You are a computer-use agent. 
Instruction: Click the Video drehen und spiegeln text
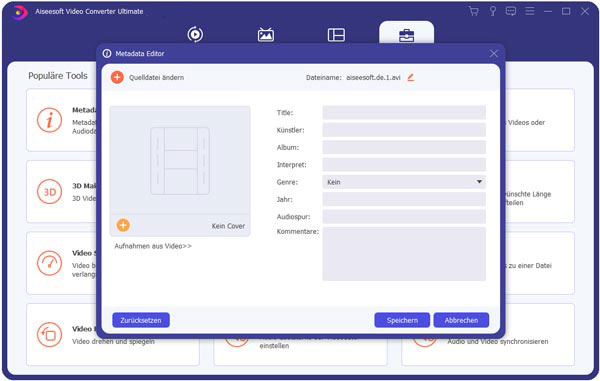pos(113,341)
